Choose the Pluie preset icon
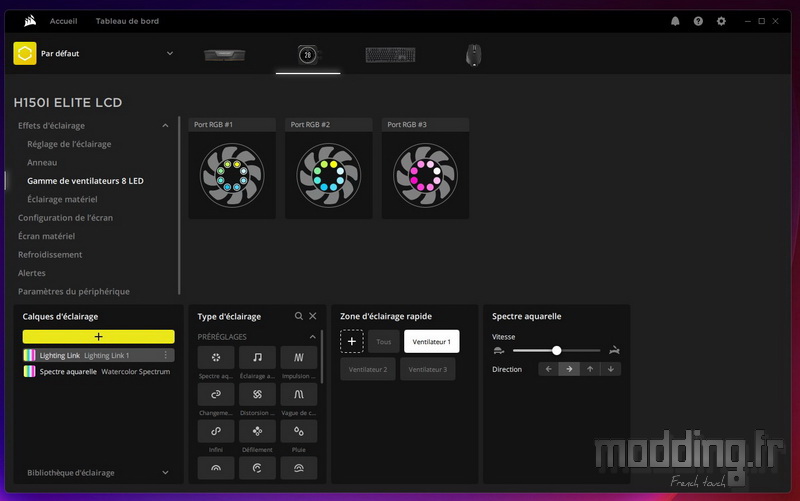 coord(298,431)
